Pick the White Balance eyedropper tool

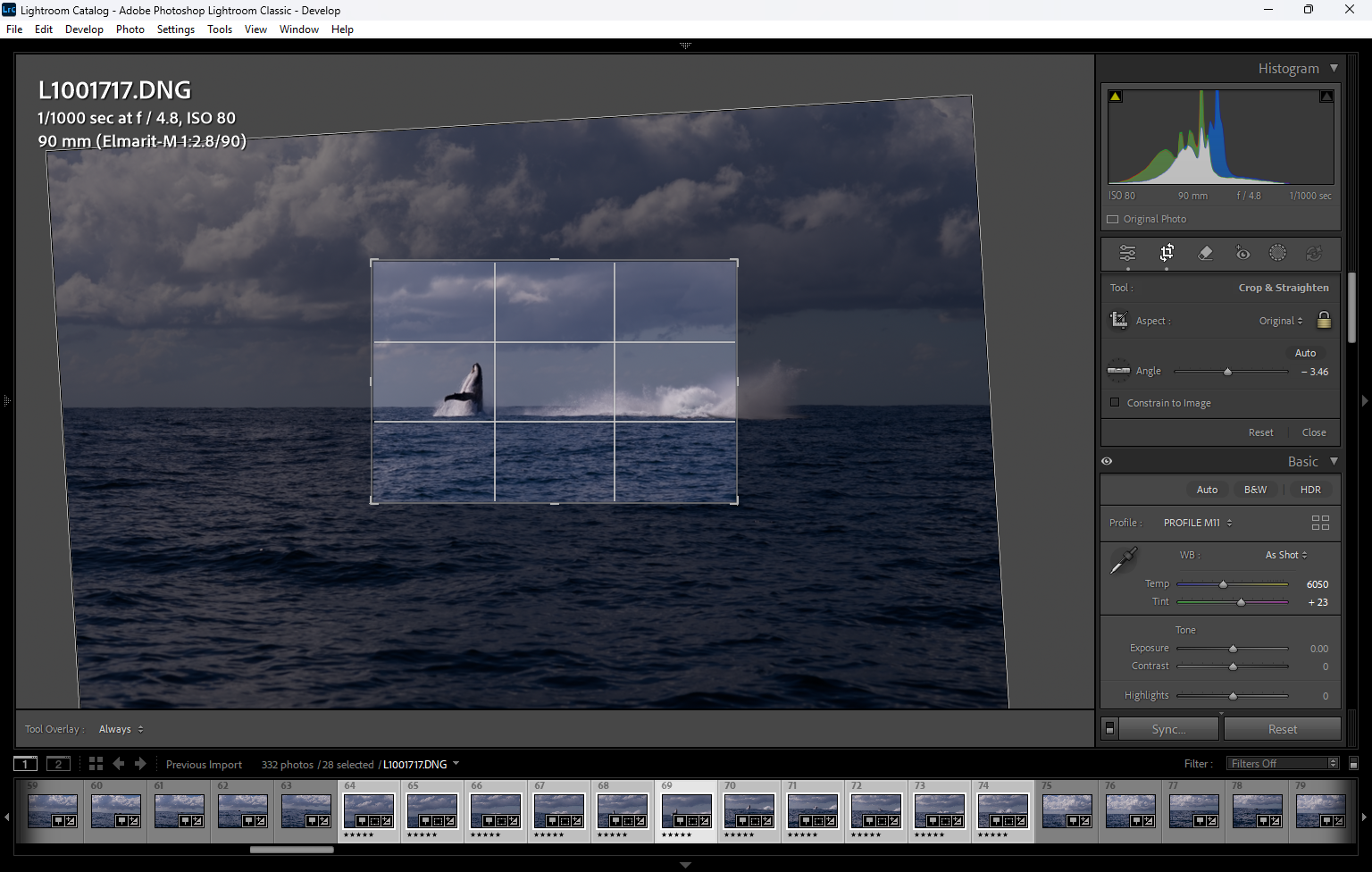click(x=1123, y=561)
